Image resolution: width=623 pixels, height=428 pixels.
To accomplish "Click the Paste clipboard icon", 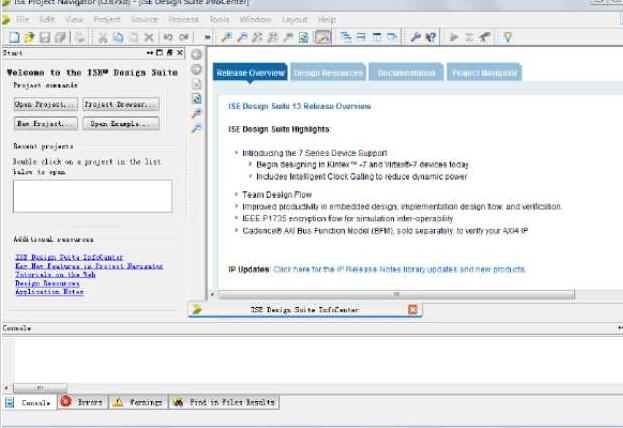I will pyautogui.click(x=134, y=37).
